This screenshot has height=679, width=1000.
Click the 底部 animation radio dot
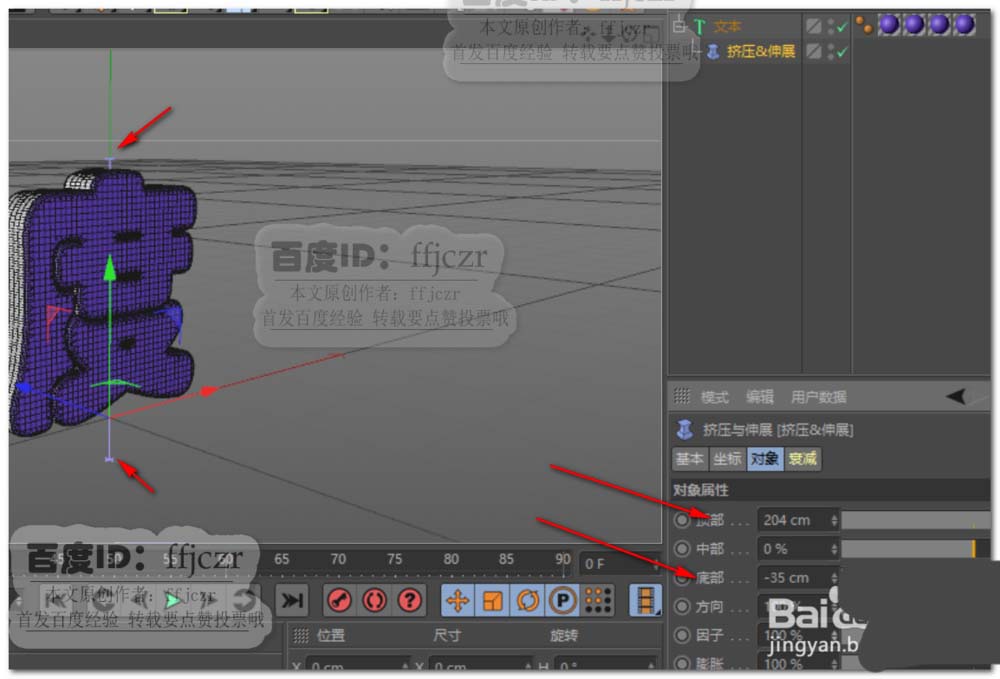pos(682,578)
